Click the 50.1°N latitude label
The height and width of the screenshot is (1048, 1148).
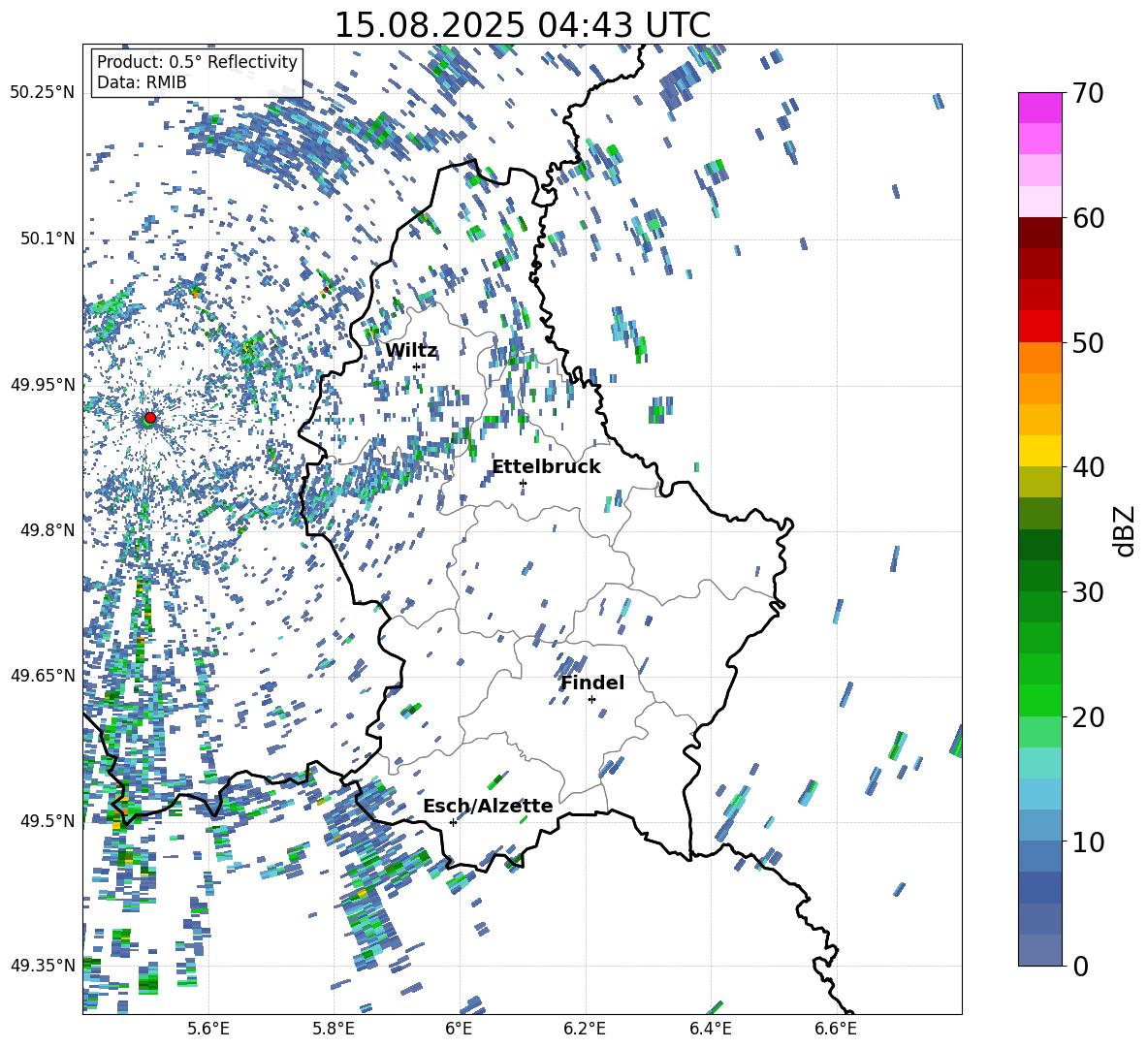click(x=47, y=238)
